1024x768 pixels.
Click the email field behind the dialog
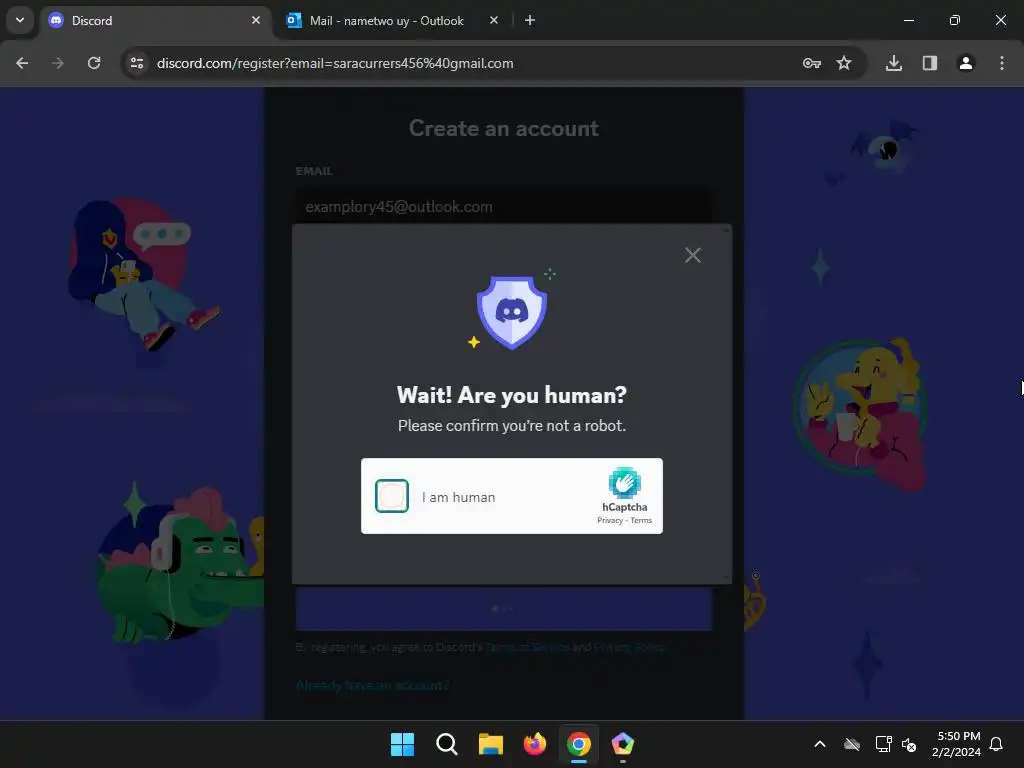click(504, 206)
